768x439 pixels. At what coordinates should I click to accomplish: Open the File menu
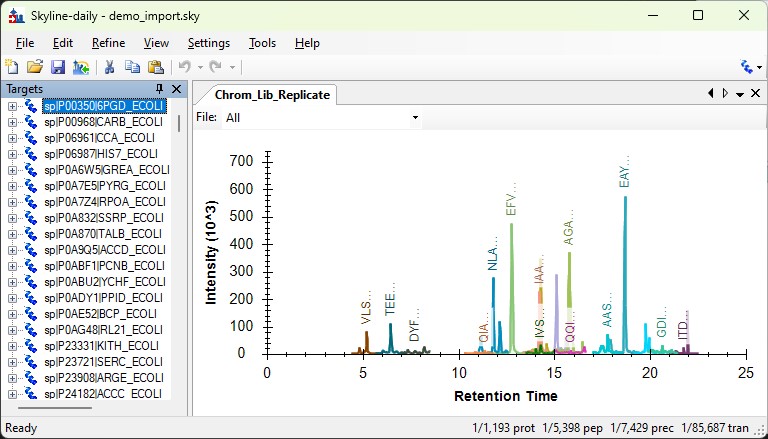pos(25,43)
